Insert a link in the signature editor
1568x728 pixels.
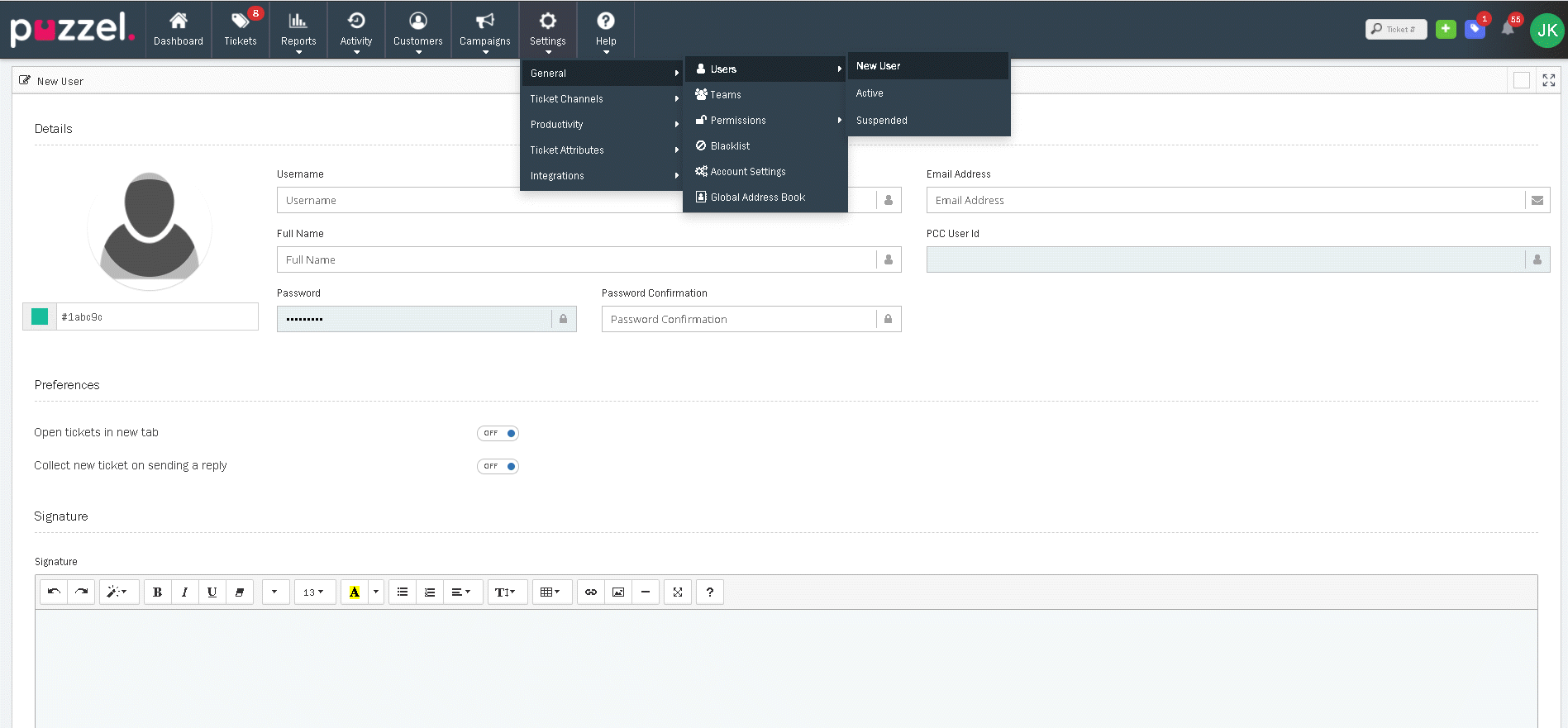click(591, 592)
